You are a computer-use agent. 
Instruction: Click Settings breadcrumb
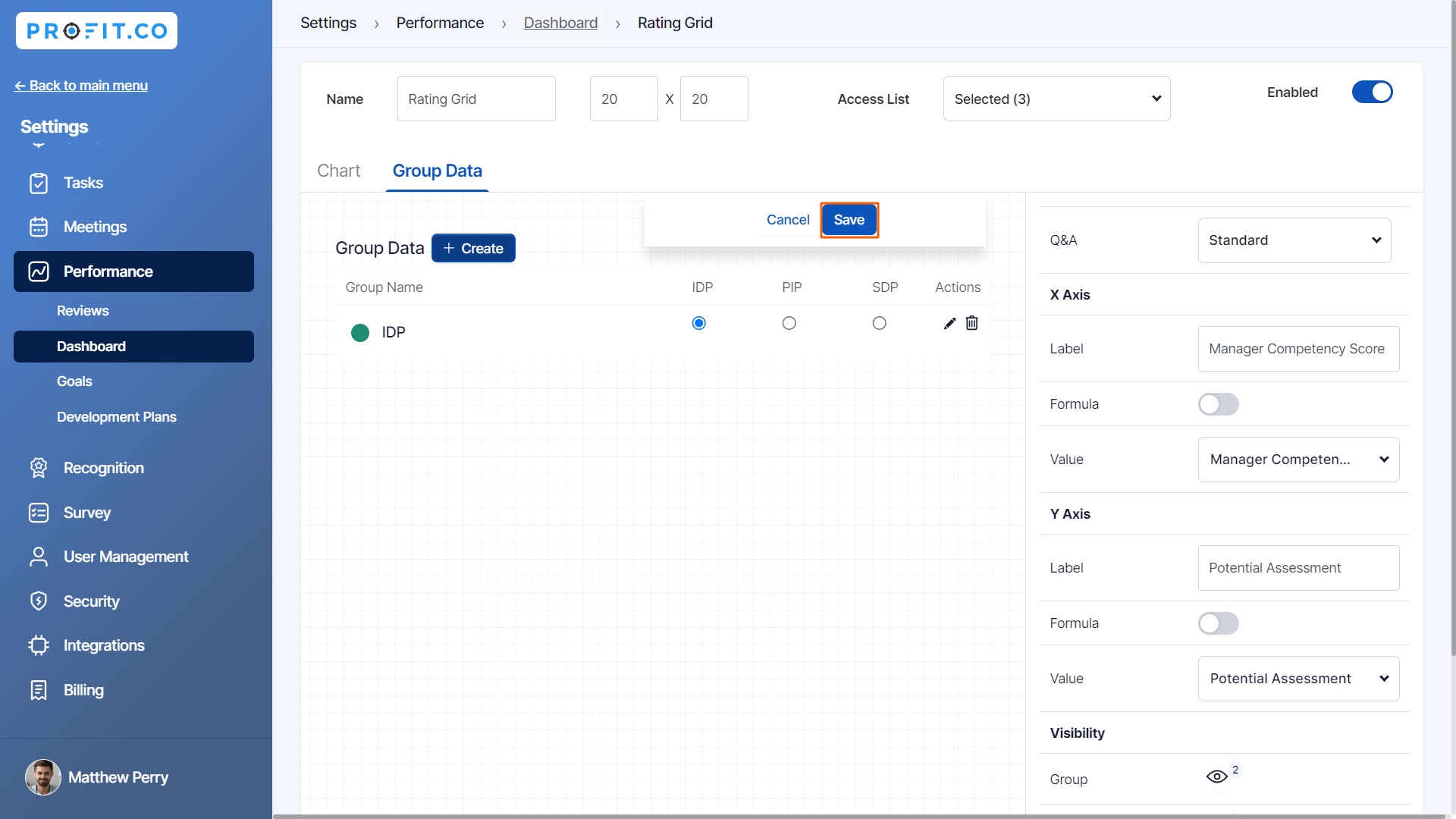tap(328, 23)
